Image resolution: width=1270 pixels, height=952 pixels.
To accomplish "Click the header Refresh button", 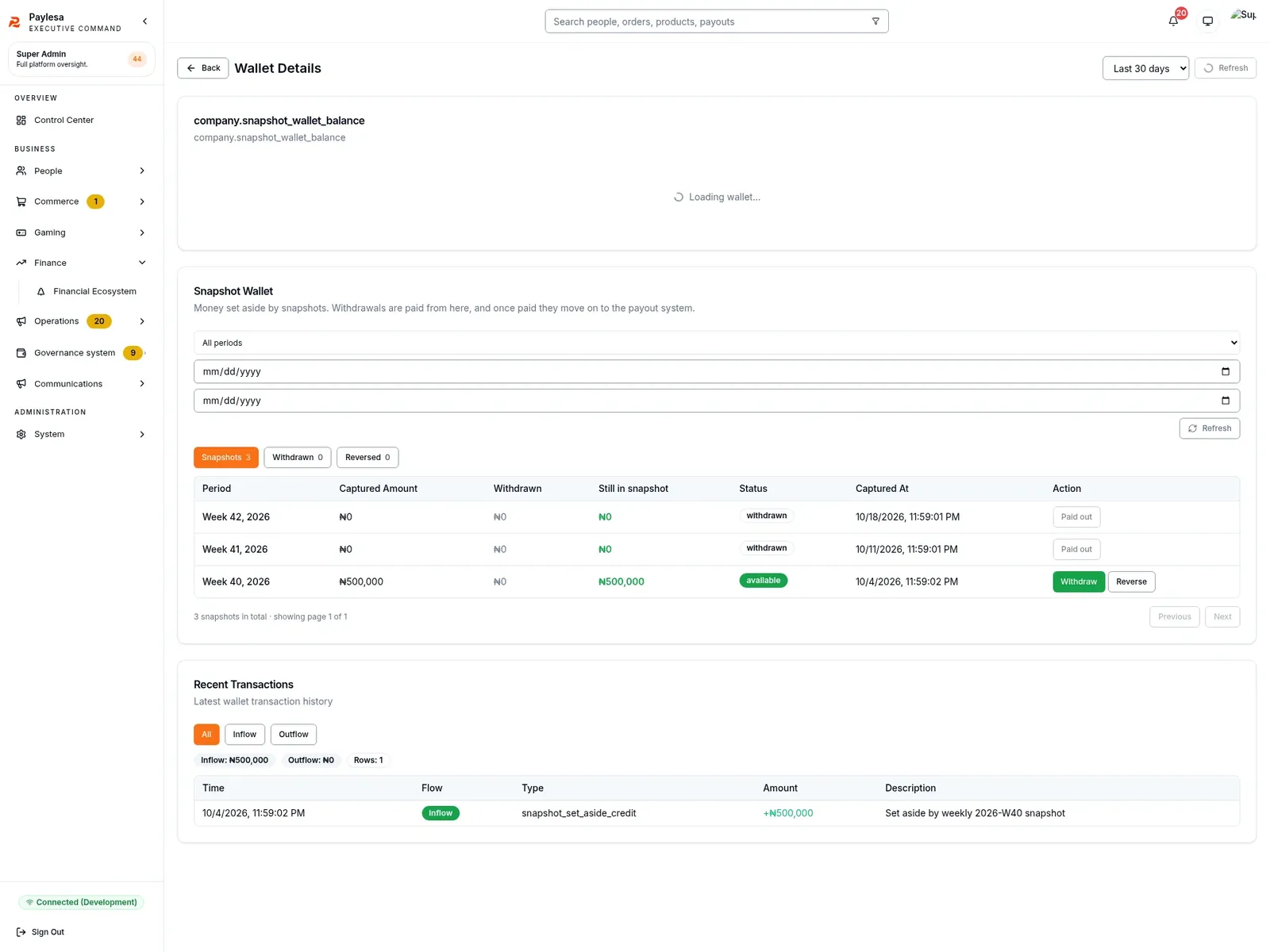I will click(1226, 68).
